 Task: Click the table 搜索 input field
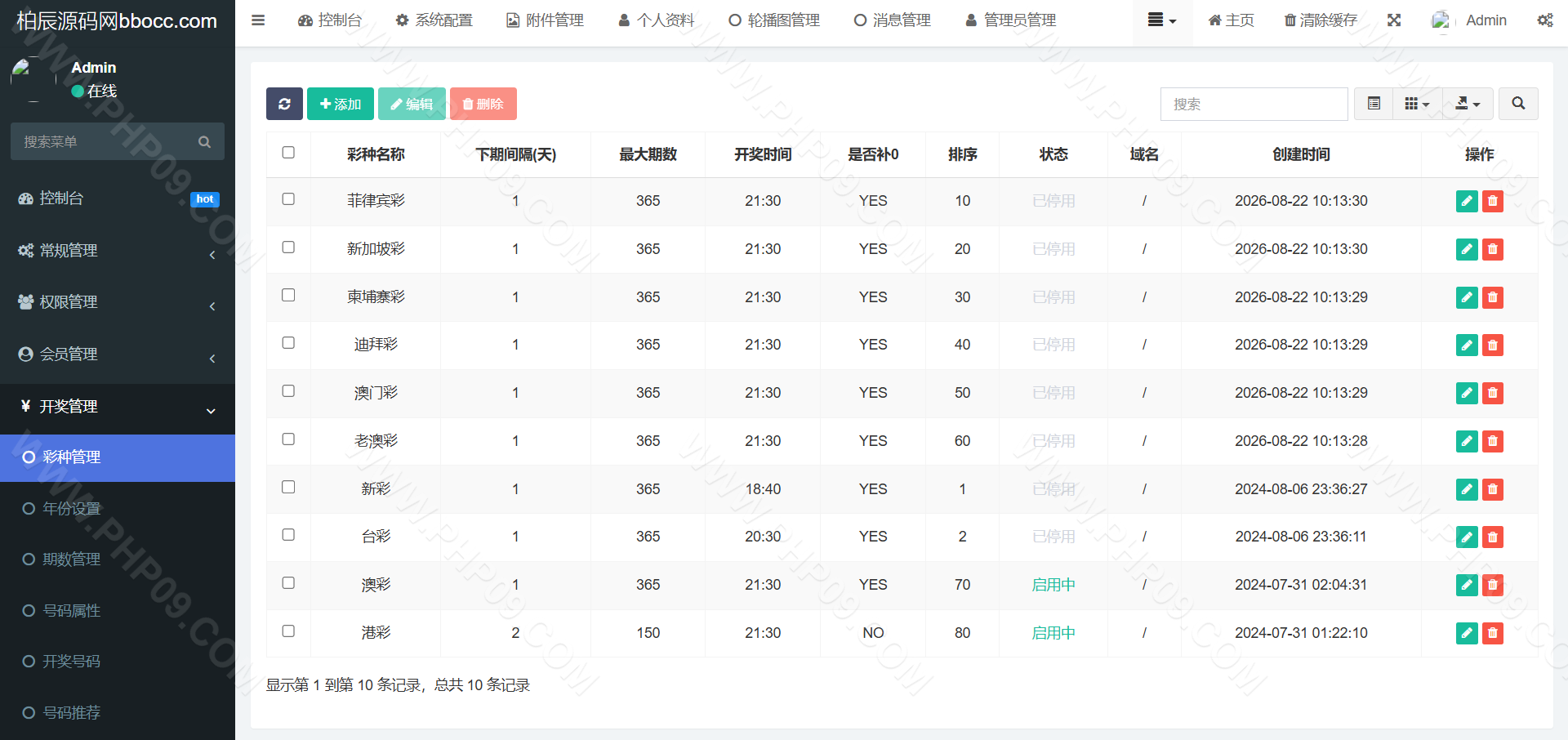(x=1254, y=104)
